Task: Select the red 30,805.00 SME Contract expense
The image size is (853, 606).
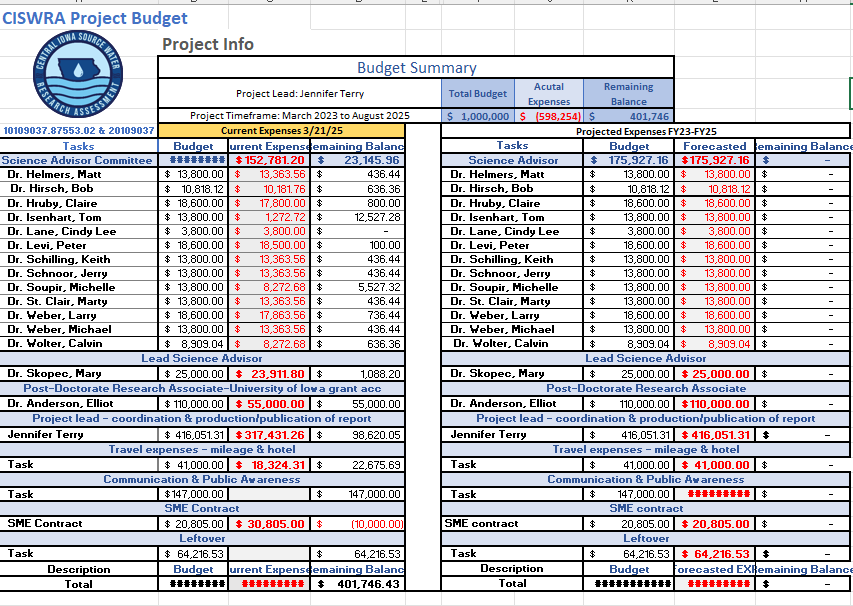Action: pyautogui.click(x=269, y=524)
